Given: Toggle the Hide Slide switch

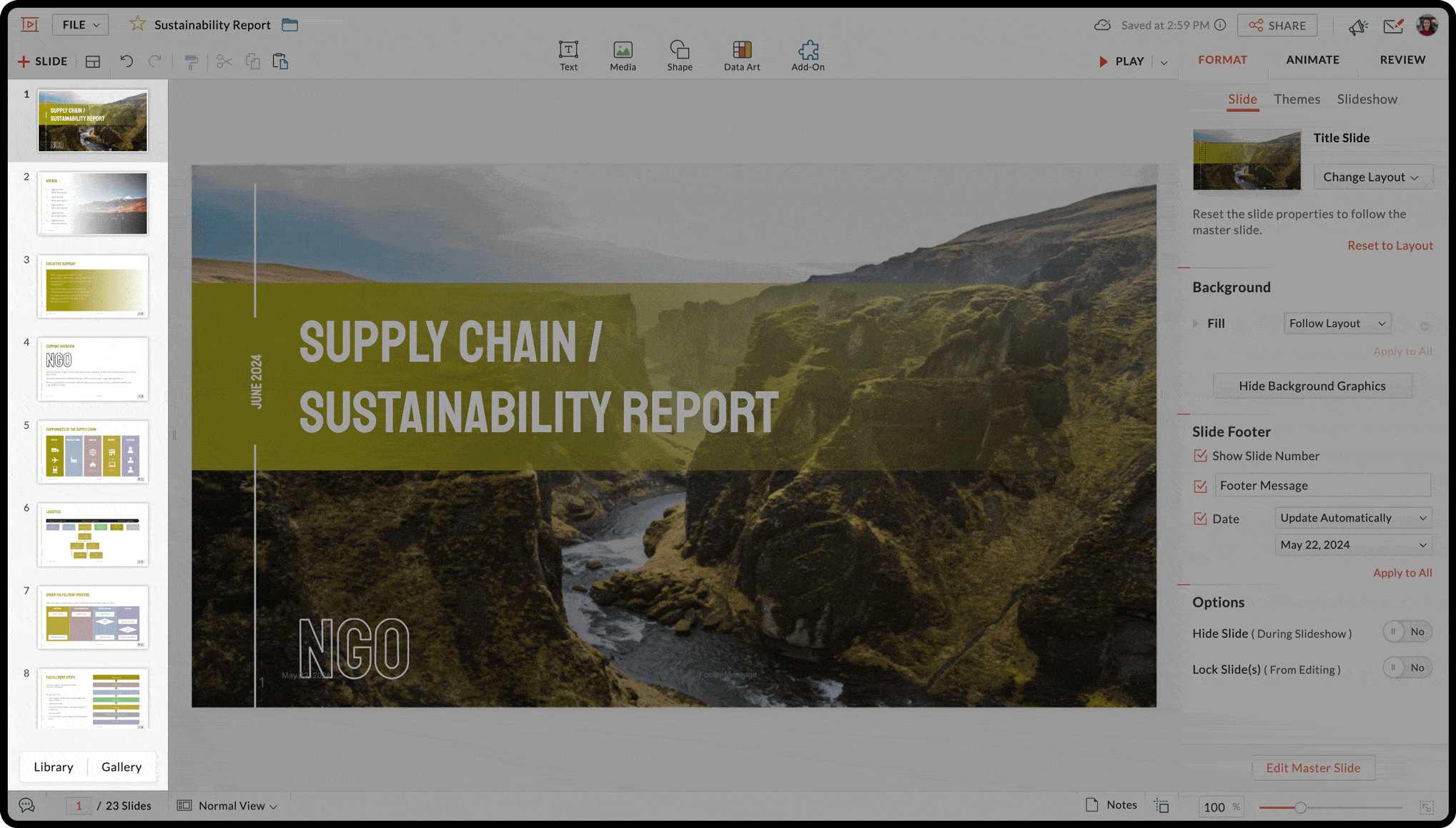Looking at the screenshot, I should pos(1406,632).
